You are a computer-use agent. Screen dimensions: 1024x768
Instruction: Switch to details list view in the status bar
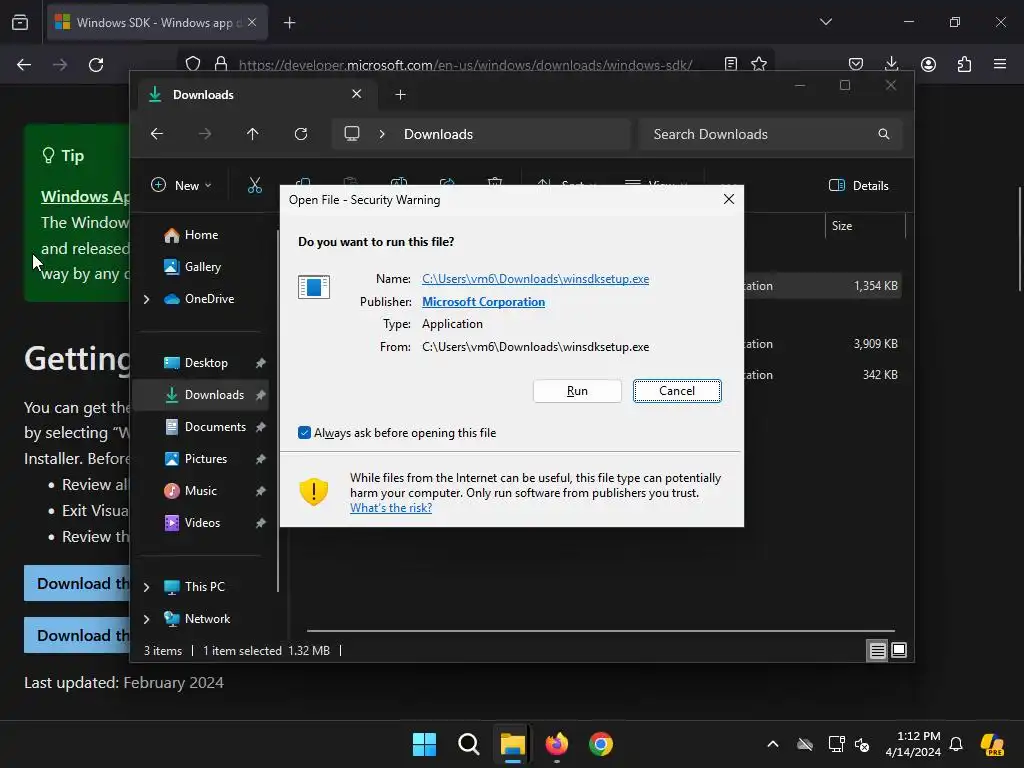click(877, 650)
